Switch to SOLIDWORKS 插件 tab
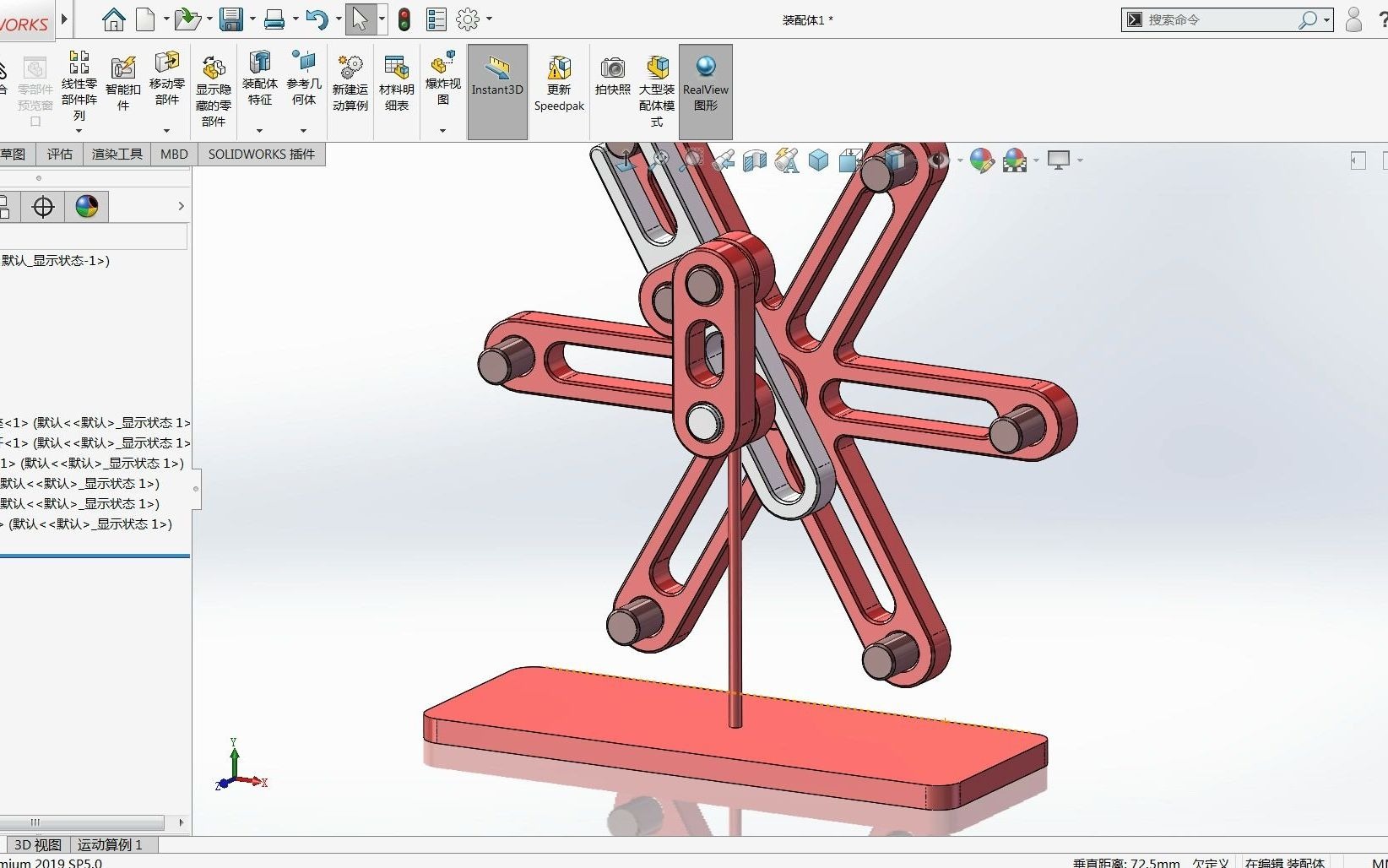Viewport: 1388px width, 868px height. pyautogui.click(x=262, y=154)
